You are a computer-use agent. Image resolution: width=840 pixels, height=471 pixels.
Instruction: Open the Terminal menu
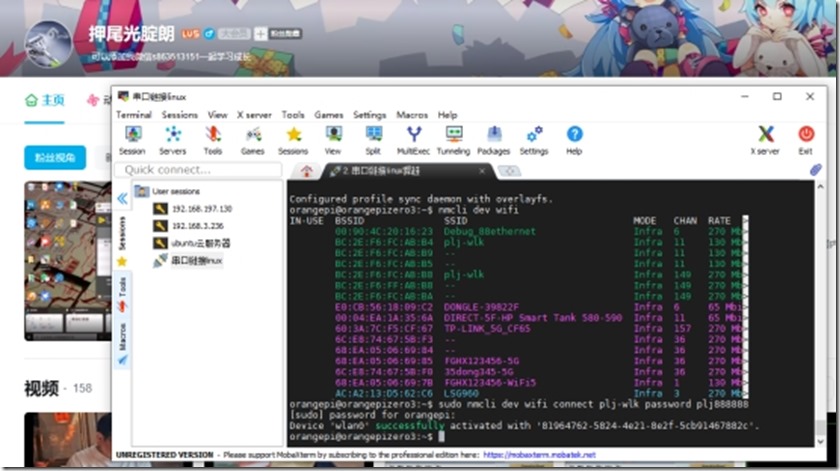pyautogui.click(x=134, y=115)
